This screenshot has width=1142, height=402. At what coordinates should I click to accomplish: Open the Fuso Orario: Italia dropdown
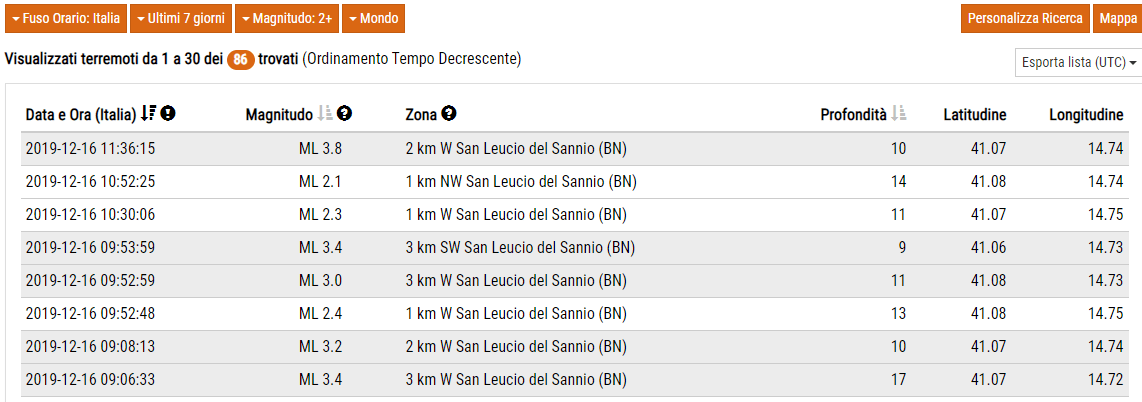point(66,18)
